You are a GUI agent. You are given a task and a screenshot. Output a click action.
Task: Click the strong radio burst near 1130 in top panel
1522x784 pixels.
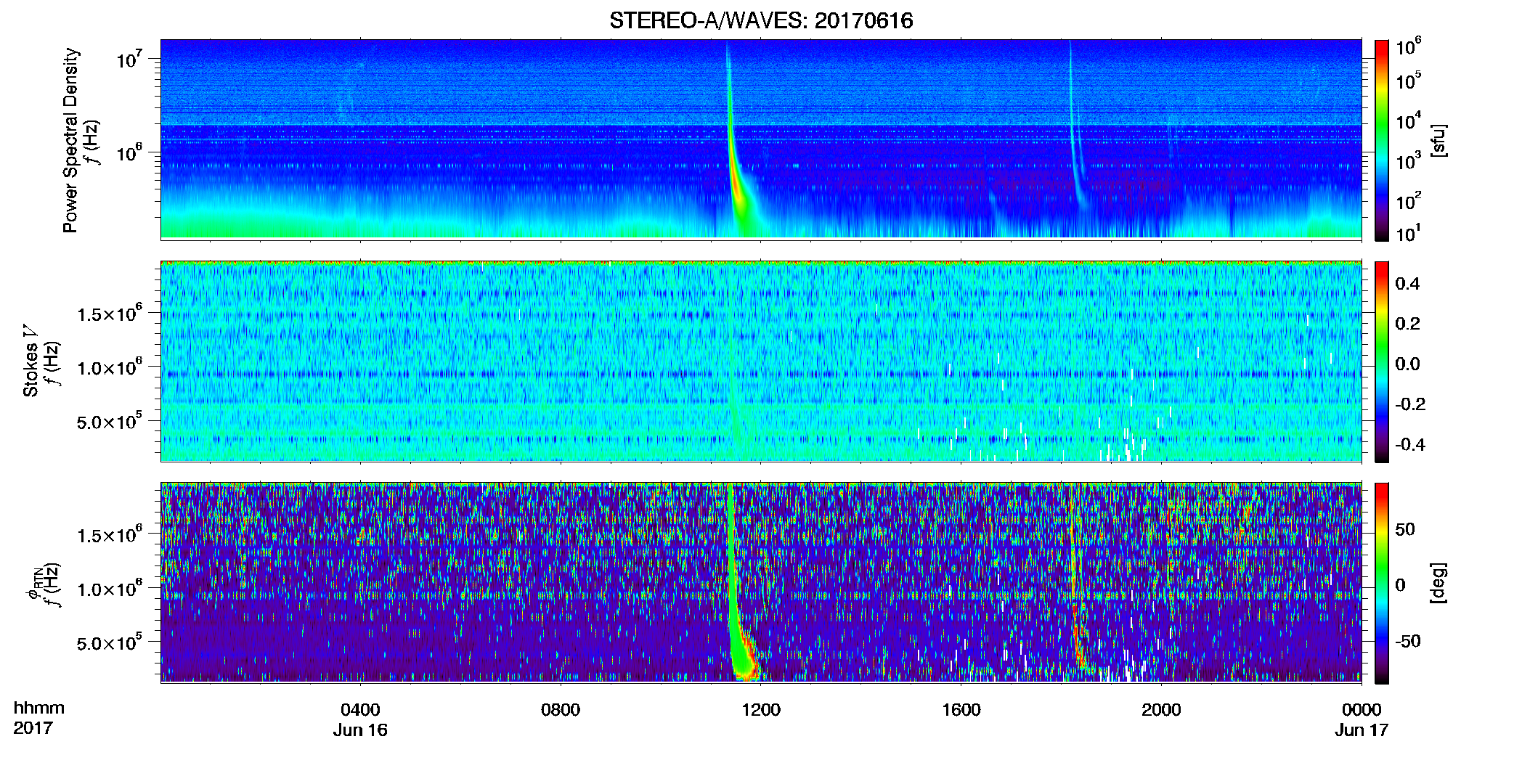[737, 181]
